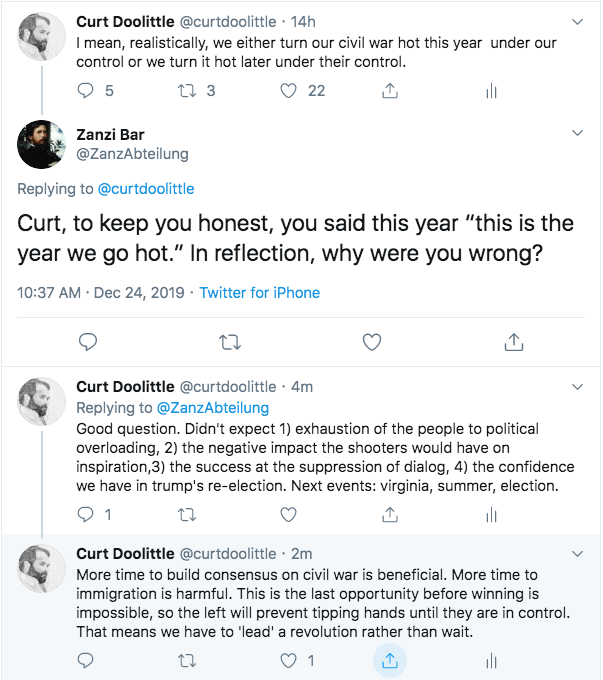603x680 pixels.
Task: Share Zanzi Bar's main tweet
Action: [514, 342]
